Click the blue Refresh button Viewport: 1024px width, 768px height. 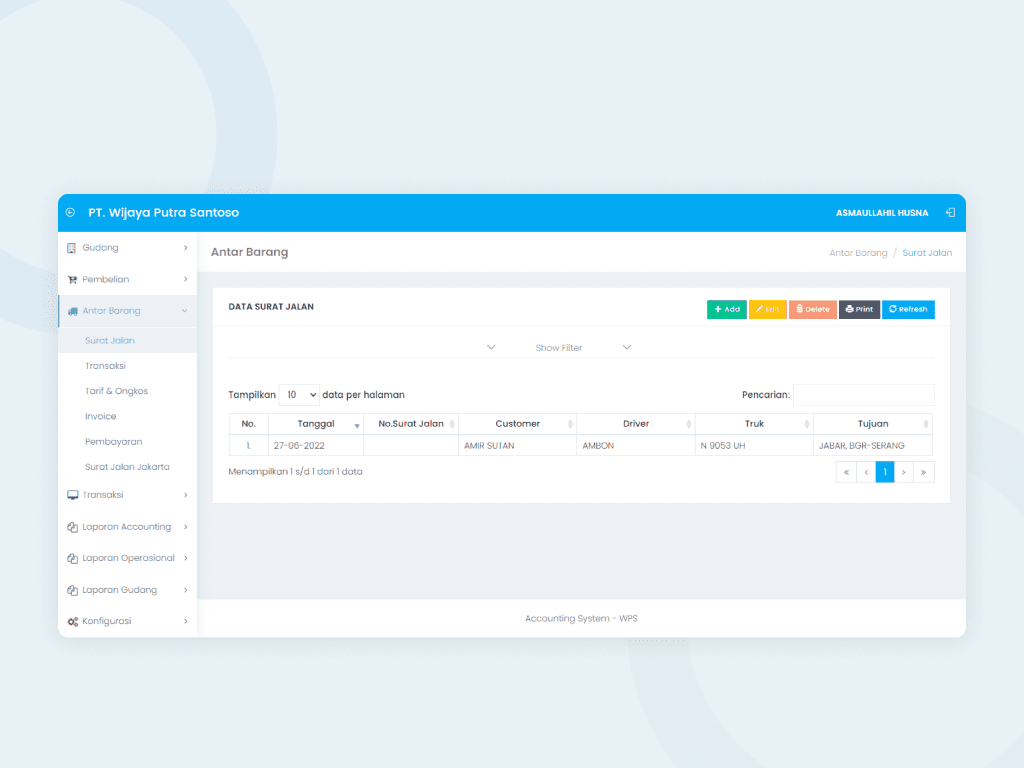908,310
